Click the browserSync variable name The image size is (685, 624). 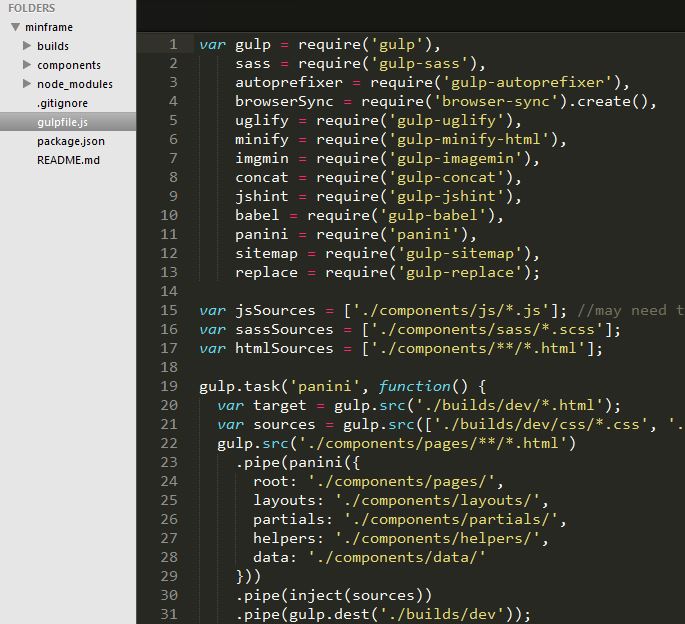(x=284, y=101)
